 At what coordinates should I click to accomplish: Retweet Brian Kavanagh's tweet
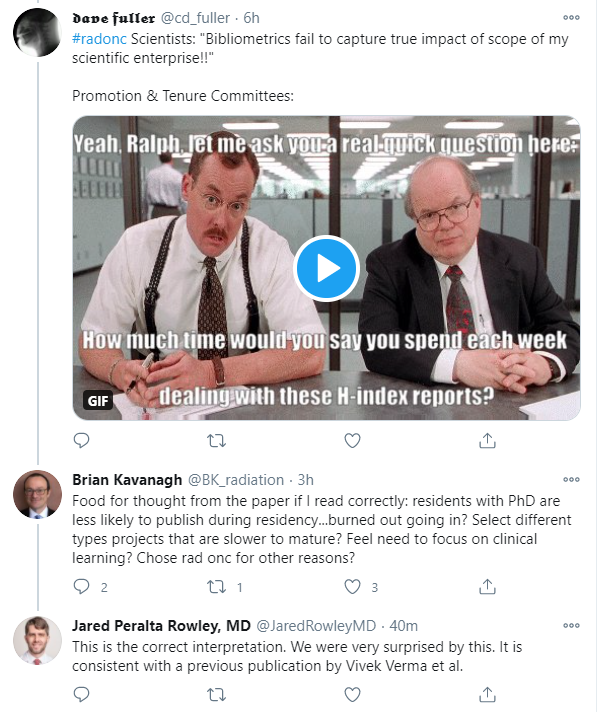tap(217, 587)
